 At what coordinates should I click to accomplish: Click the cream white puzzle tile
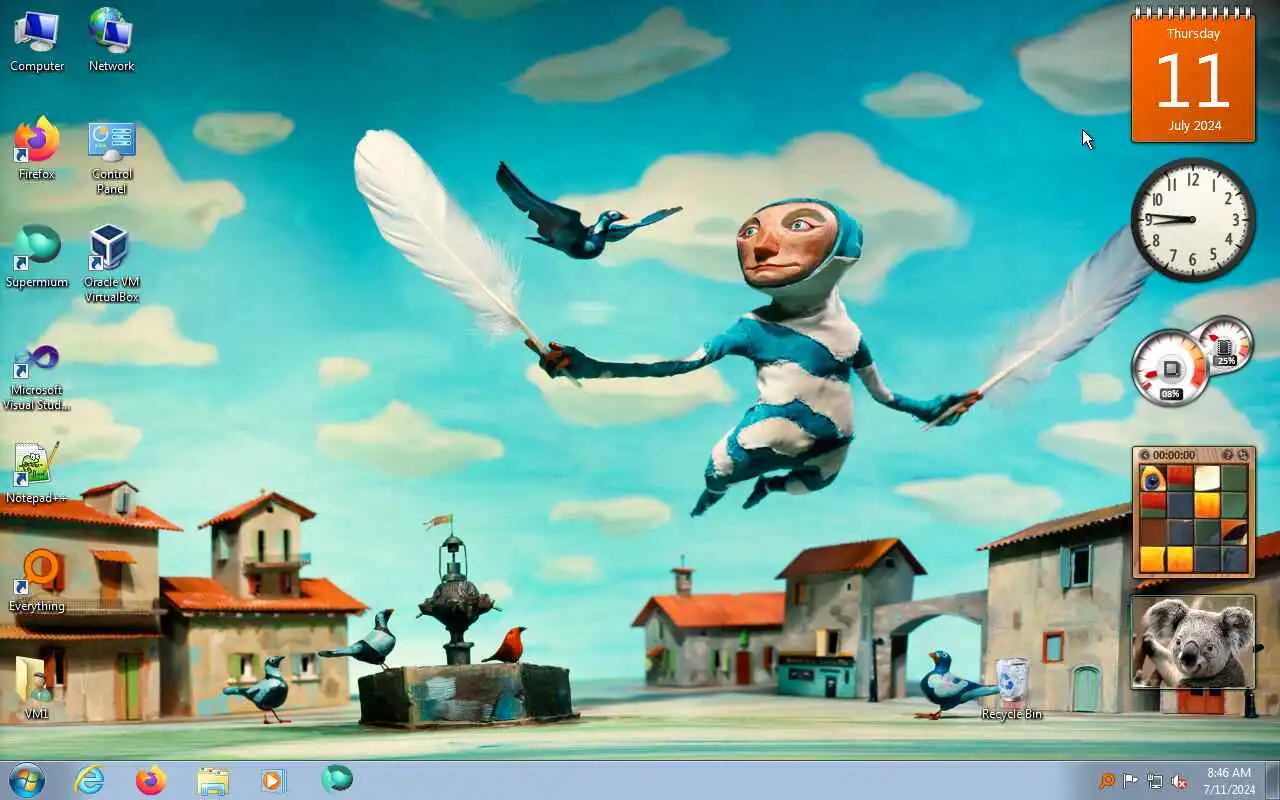pyautogui.click(x=1207, y=478)
